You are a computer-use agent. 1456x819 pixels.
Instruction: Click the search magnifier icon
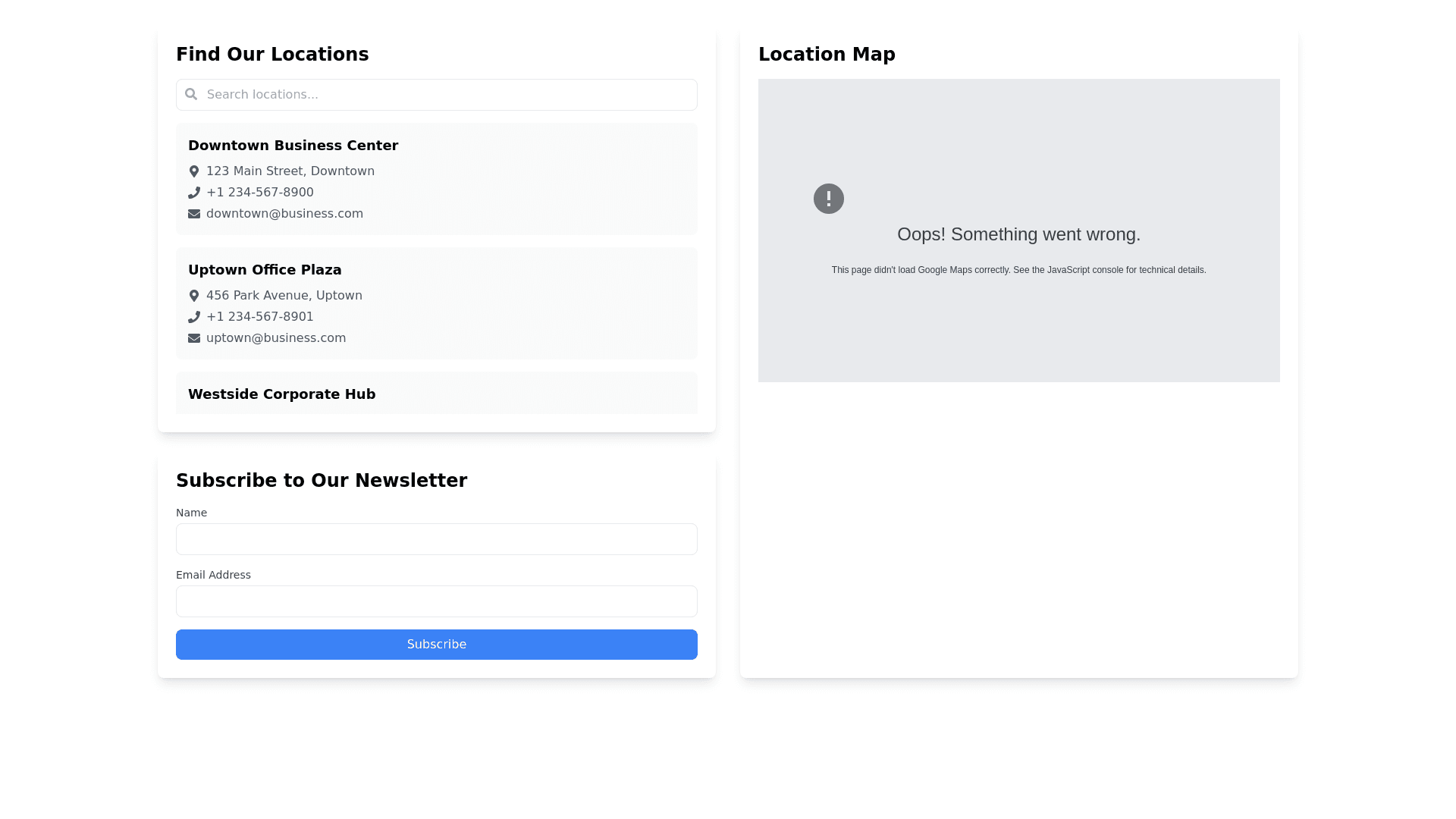tap(191, 94)
